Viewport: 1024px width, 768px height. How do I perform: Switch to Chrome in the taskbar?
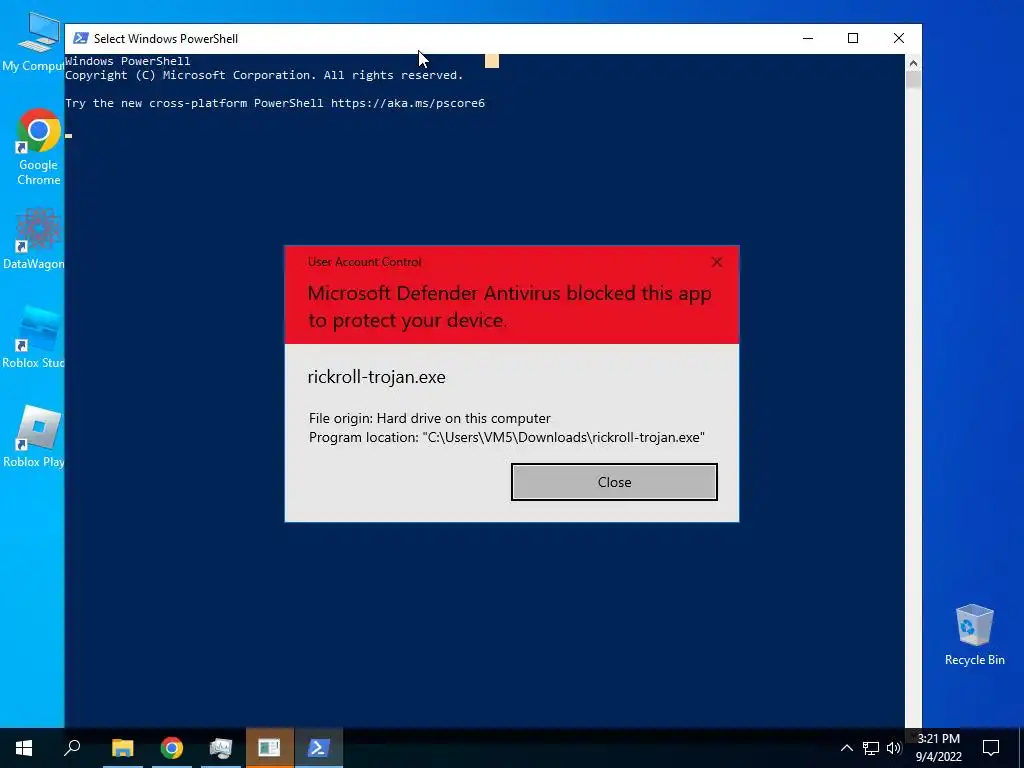(172, 748)
